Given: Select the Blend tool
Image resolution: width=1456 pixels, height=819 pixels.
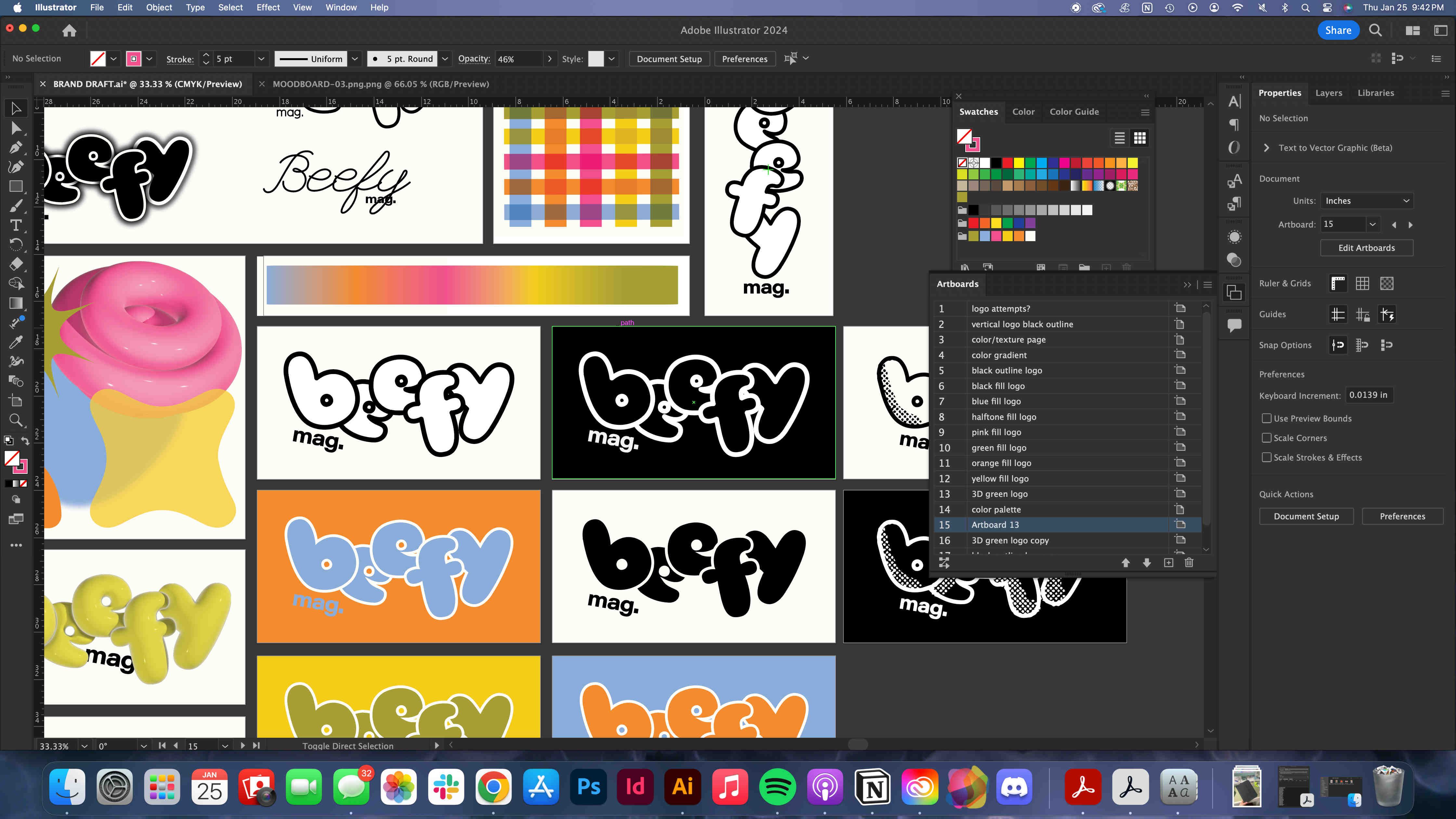Looking at the screenshot, I should point(16,381).
